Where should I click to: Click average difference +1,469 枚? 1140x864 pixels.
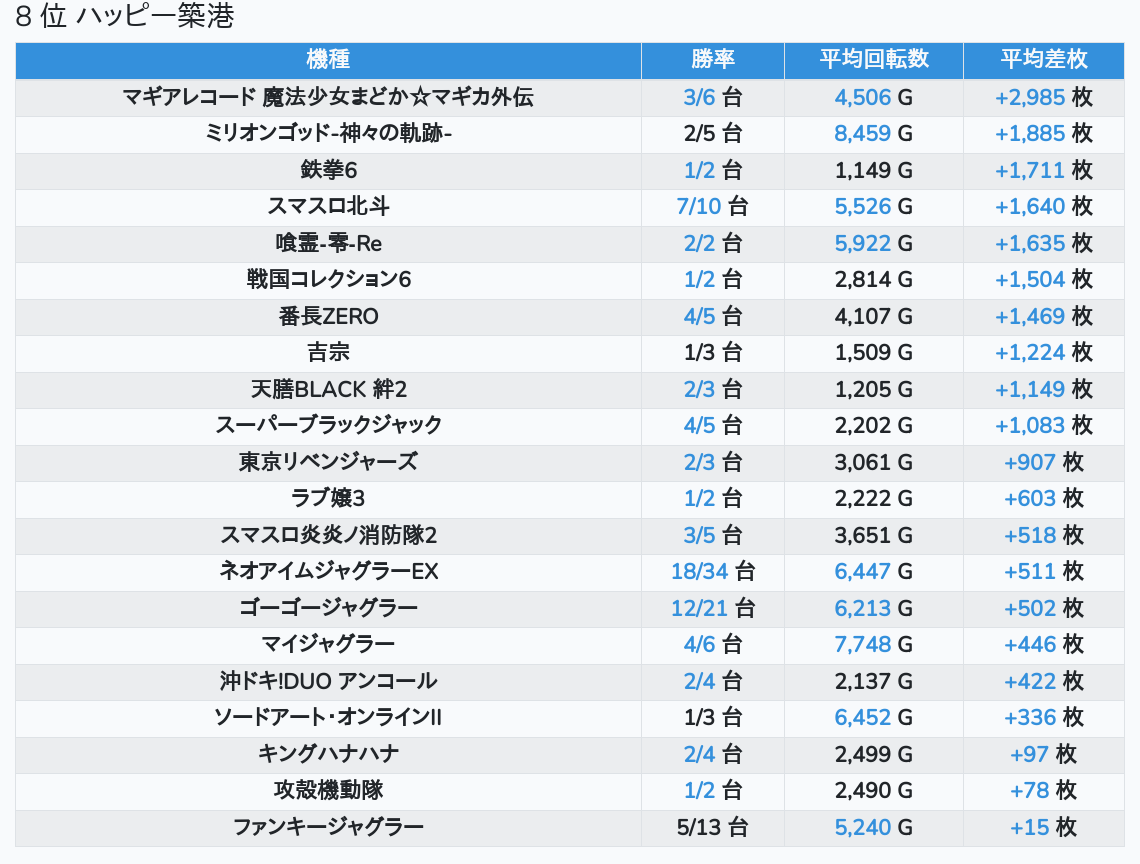point(1043,316)
